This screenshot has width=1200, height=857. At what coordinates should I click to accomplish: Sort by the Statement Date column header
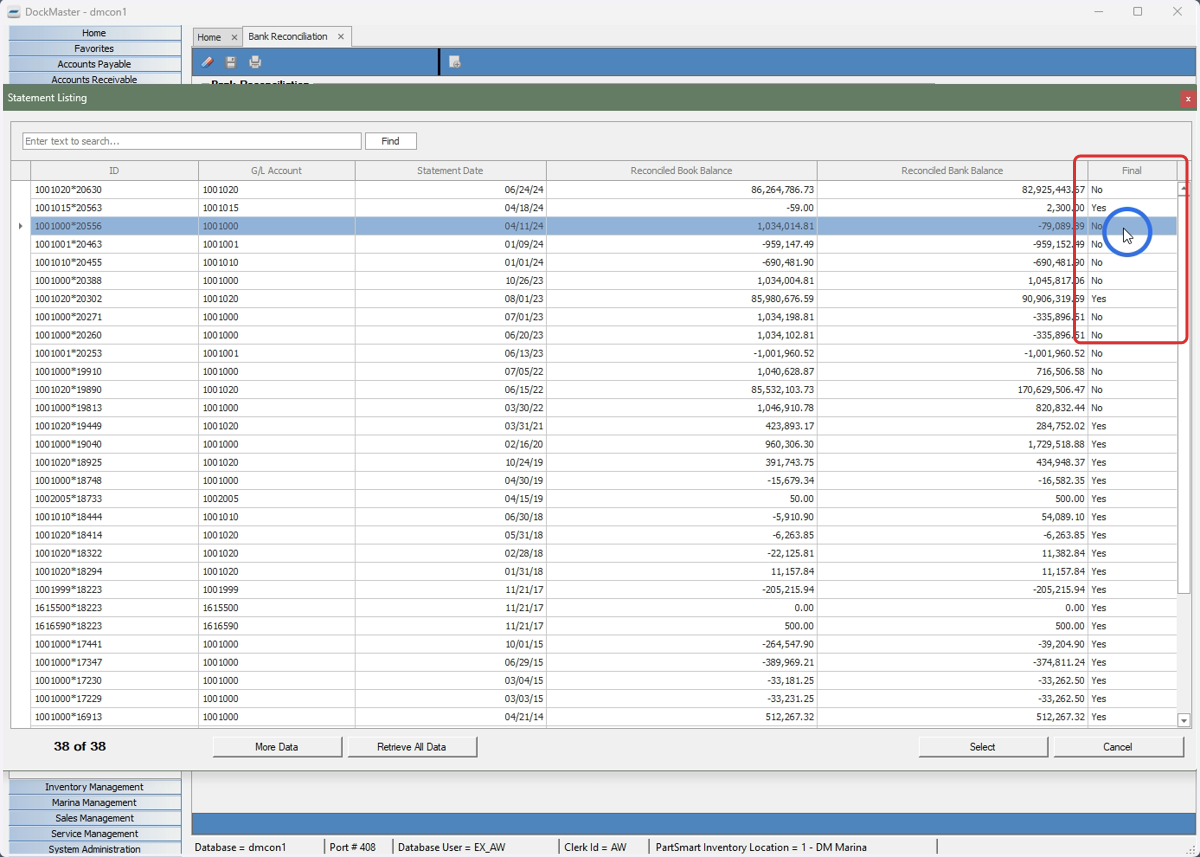[450, 170]
